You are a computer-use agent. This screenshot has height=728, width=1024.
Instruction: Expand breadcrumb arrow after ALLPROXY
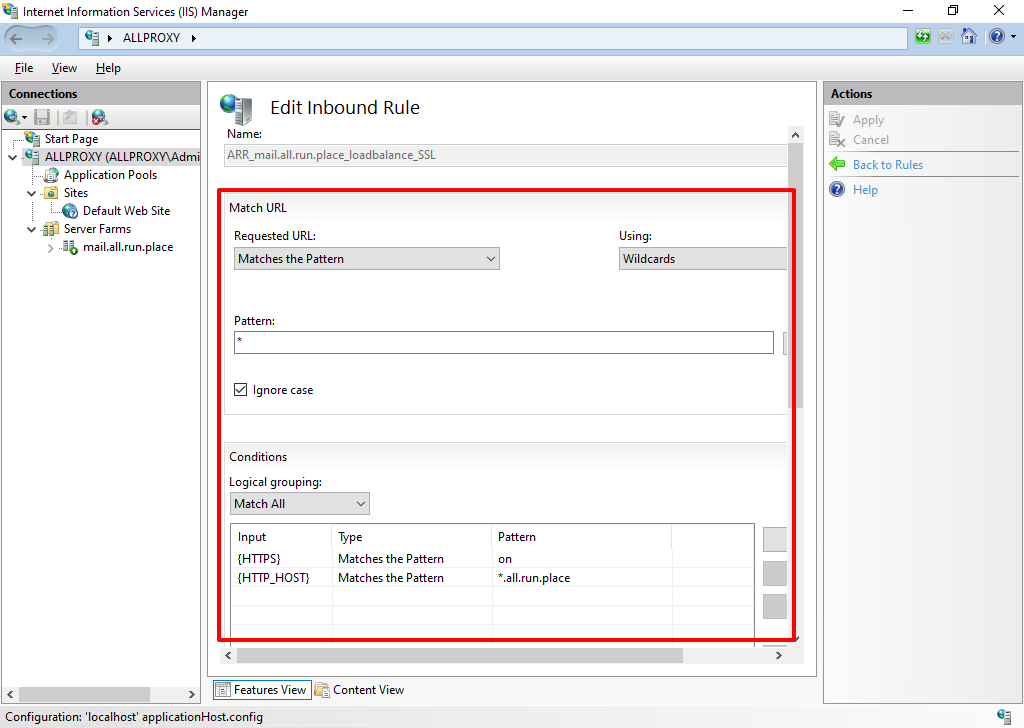pyautogui.click(x=194, y=38)
